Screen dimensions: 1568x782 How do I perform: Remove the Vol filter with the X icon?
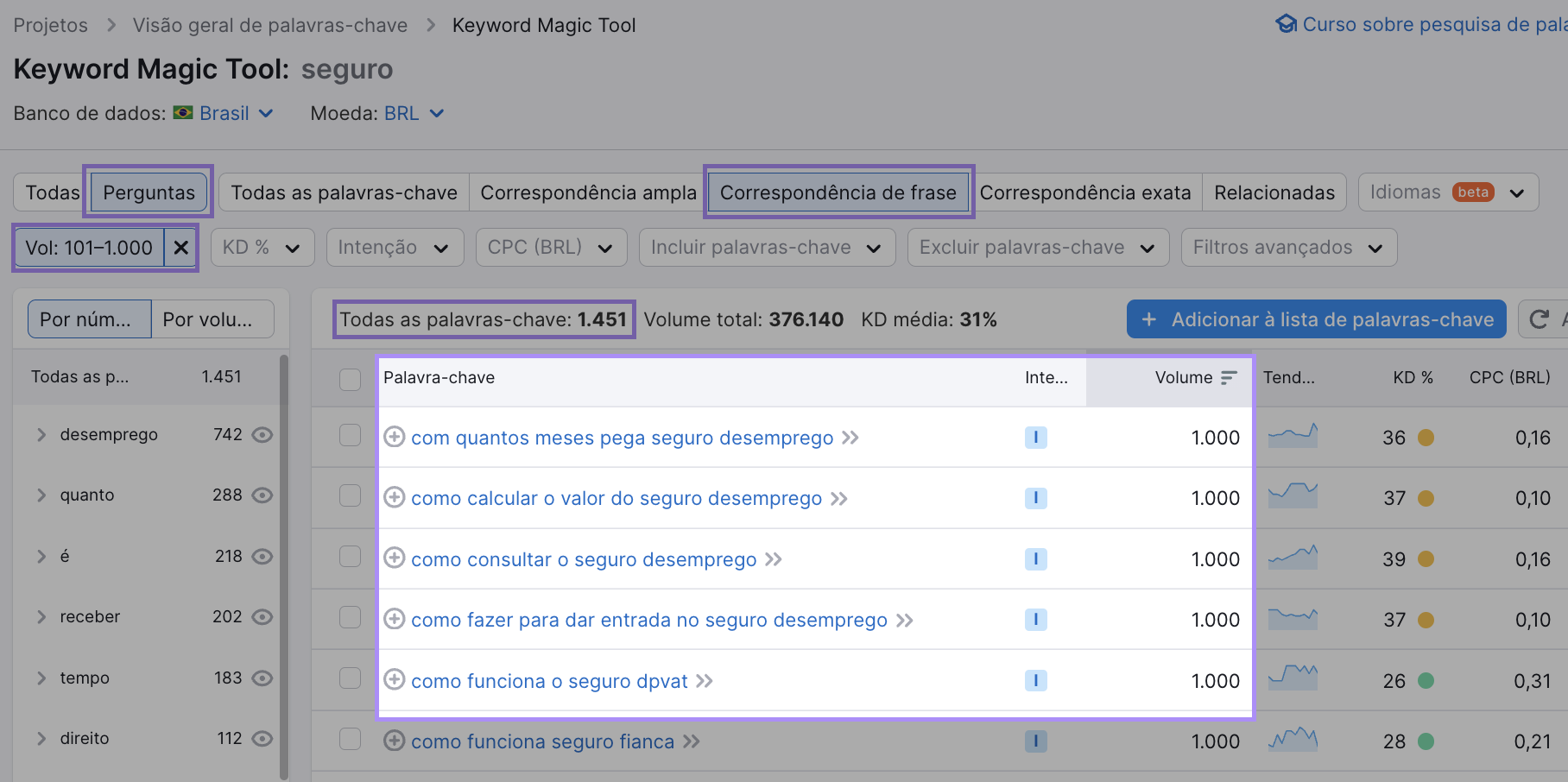pos(180,248)
